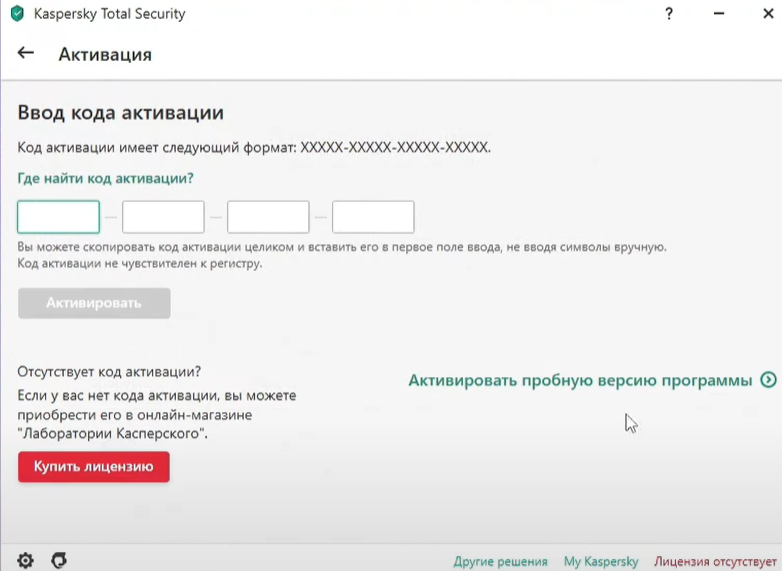Viewport: 782px width, 571px height.
Task: Open the My Kaspersky link
Action: tap(601, 562)
